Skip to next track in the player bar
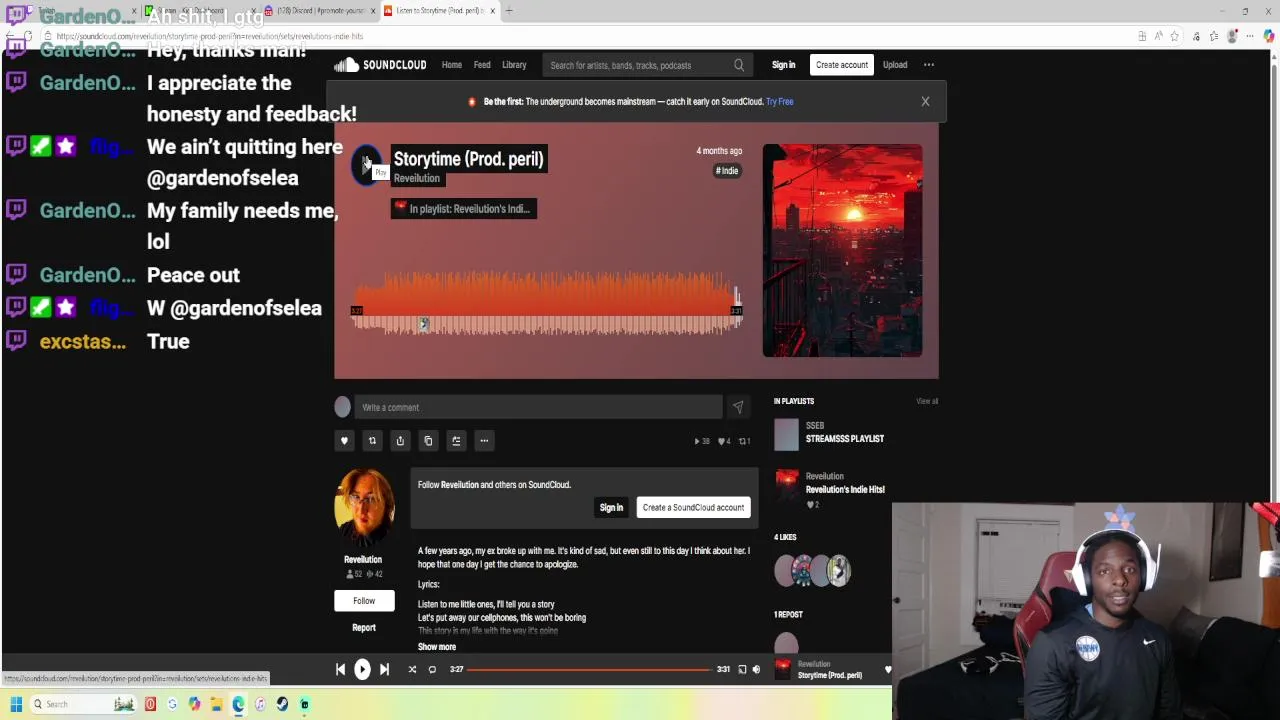The width and height of the screenshot is (1280, 720). 384,670
